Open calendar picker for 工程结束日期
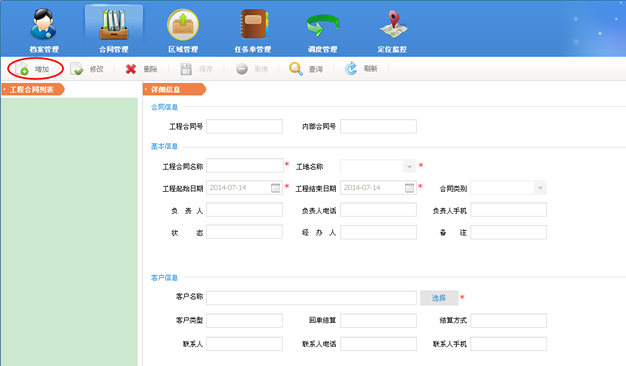Image resolution: width=626 pixels, height=366 pixels. pos(410,188)
